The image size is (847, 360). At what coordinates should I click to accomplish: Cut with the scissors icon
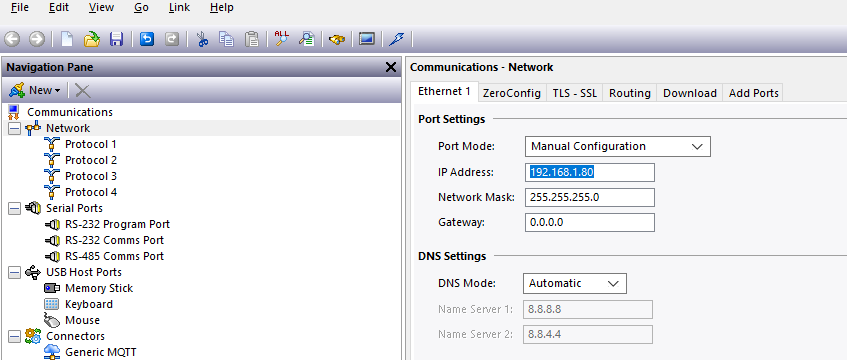(203, 39)
